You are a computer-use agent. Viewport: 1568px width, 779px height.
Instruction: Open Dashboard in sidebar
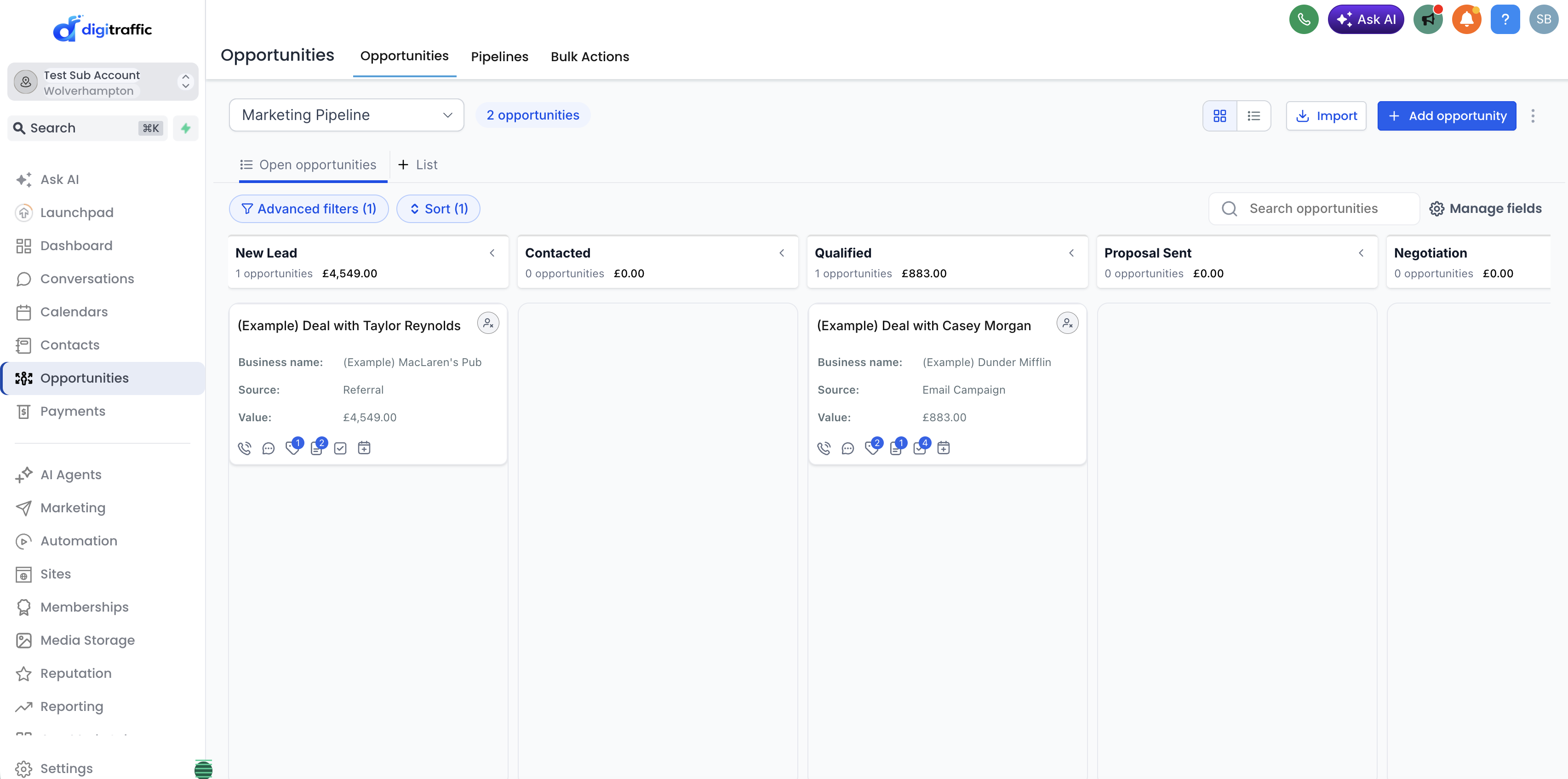point(102,246)
